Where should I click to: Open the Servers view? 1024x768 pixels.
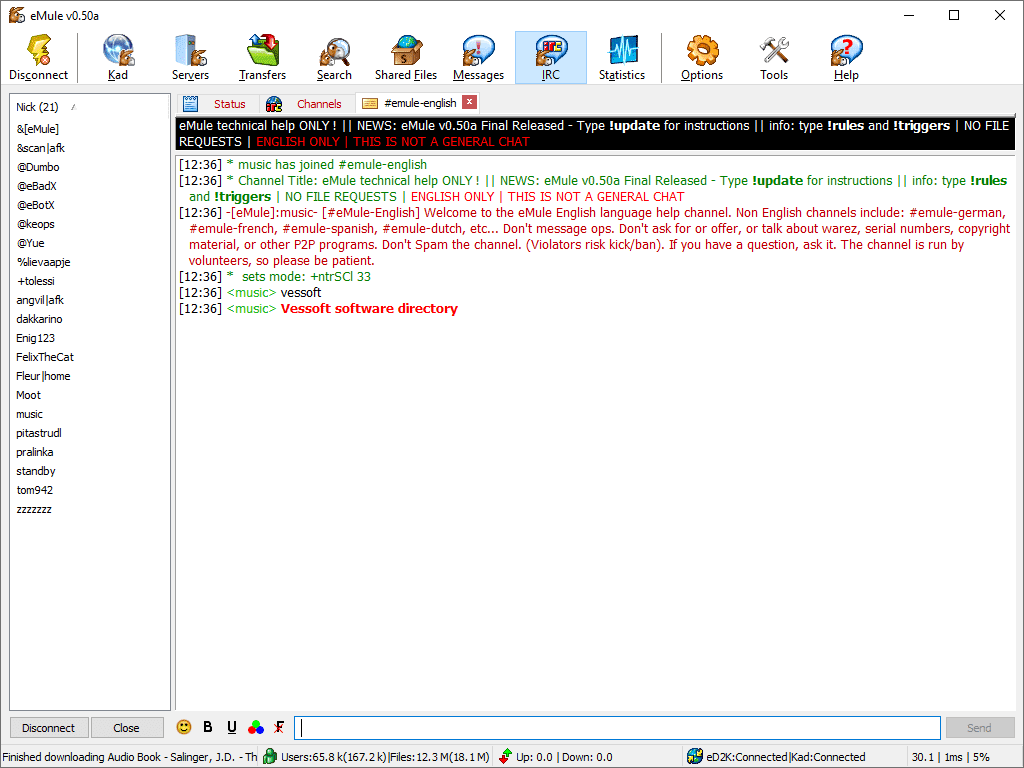(x=190, y=57)
